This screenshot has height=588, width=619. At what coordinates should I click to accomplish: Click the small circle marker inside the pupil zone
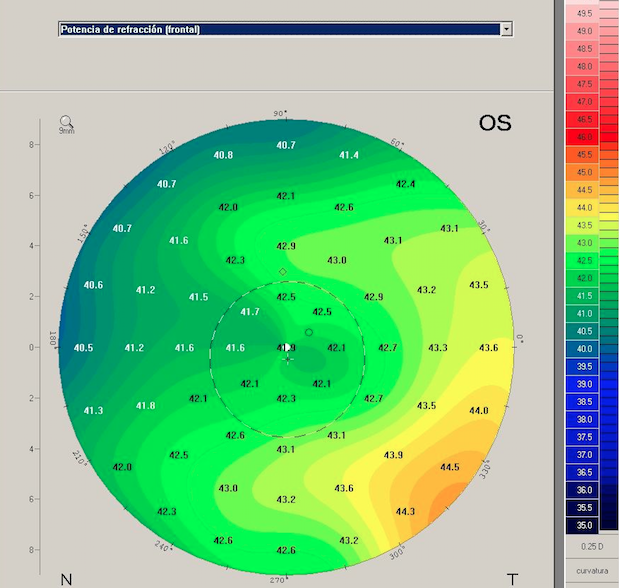[309, 332]
